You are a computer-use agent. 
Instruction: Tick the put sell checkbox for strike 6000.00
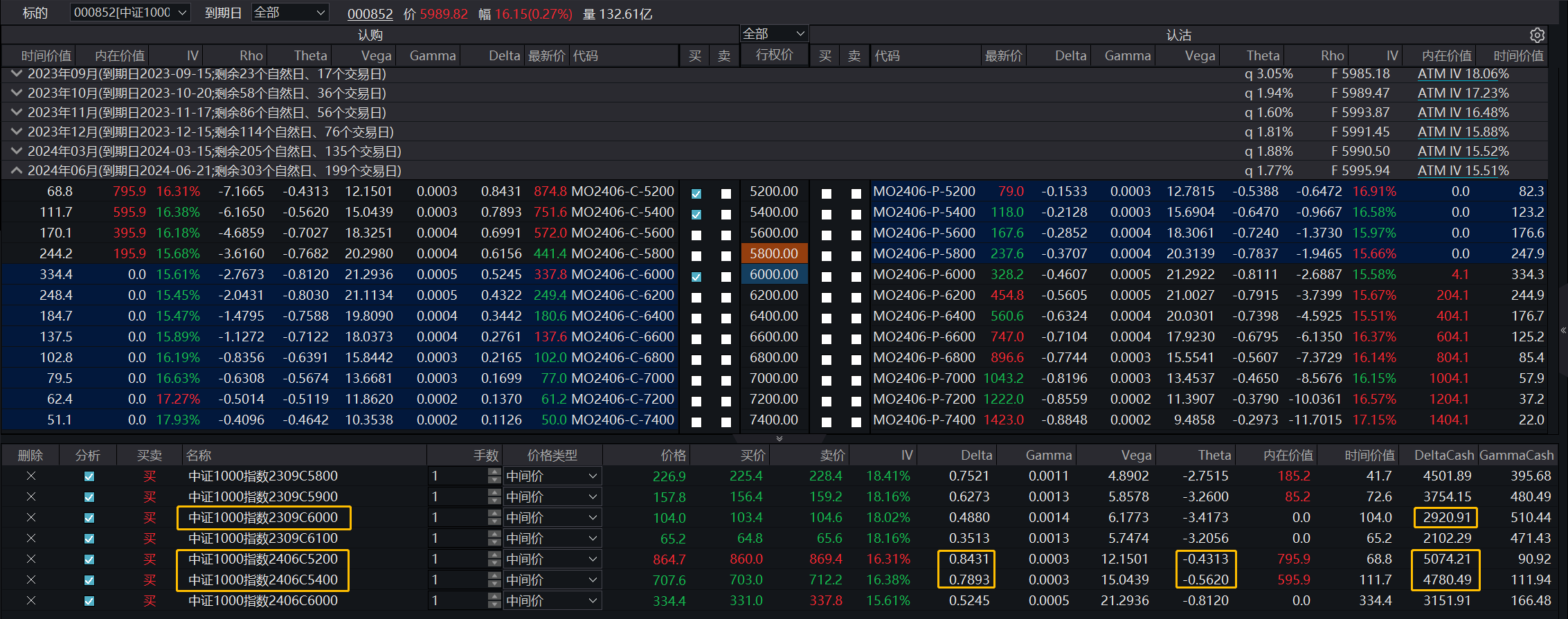pyautogui.click(x=856, y=277)
